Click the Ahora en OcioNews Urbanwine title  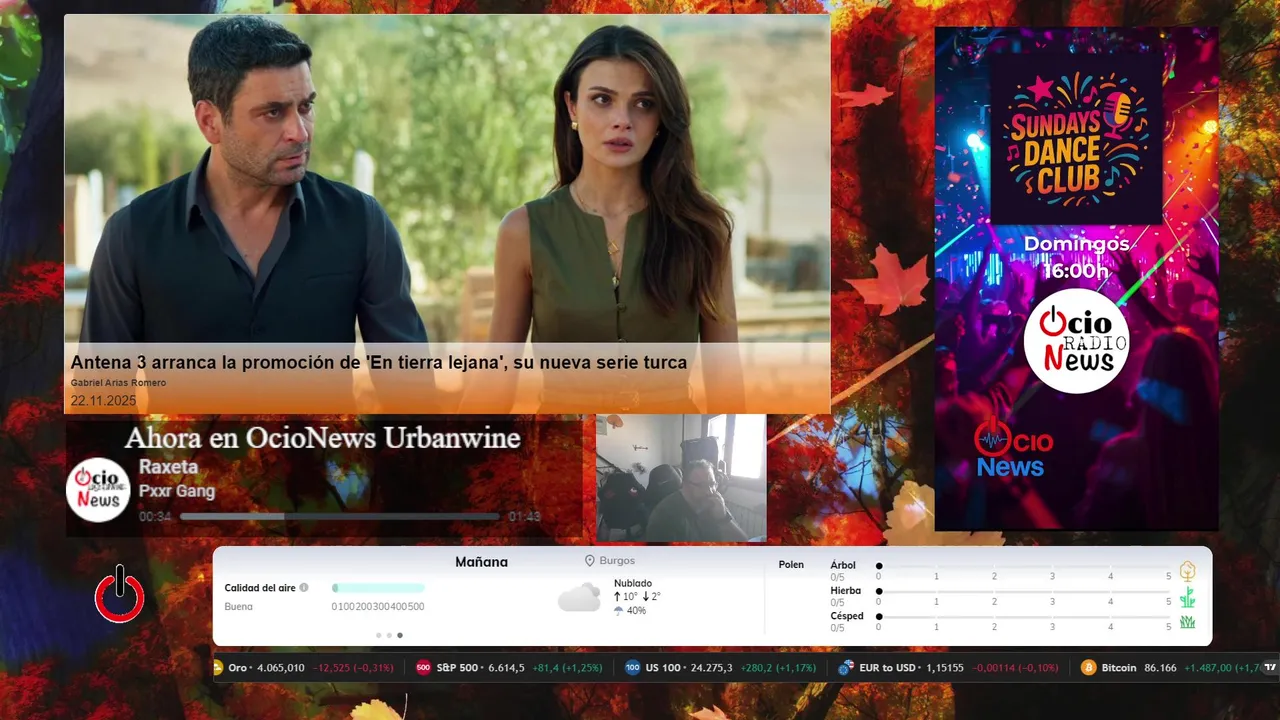322,438
